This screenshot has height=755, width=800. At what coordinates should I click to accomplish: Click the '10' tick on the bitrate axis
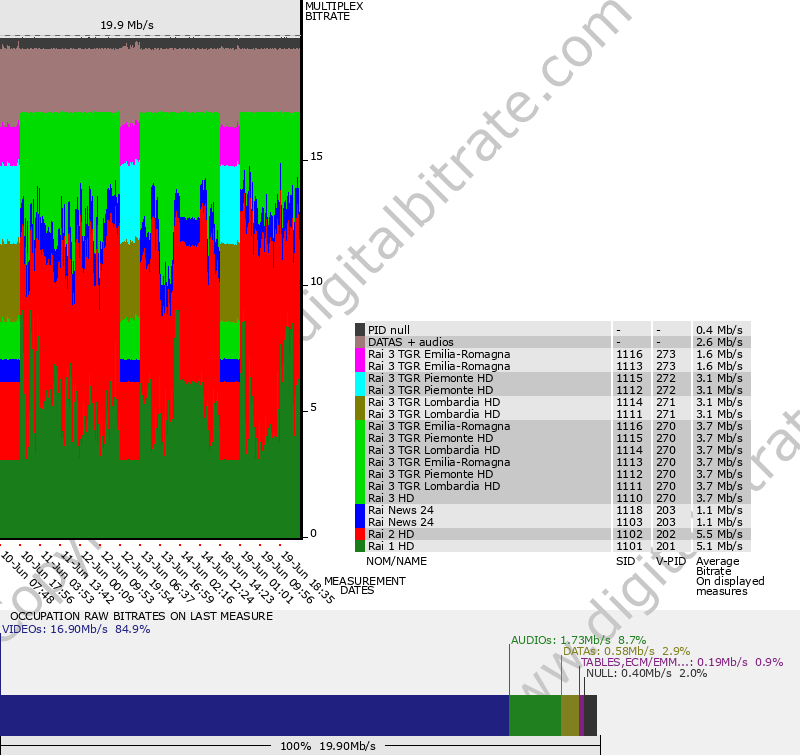coord(316,281)
